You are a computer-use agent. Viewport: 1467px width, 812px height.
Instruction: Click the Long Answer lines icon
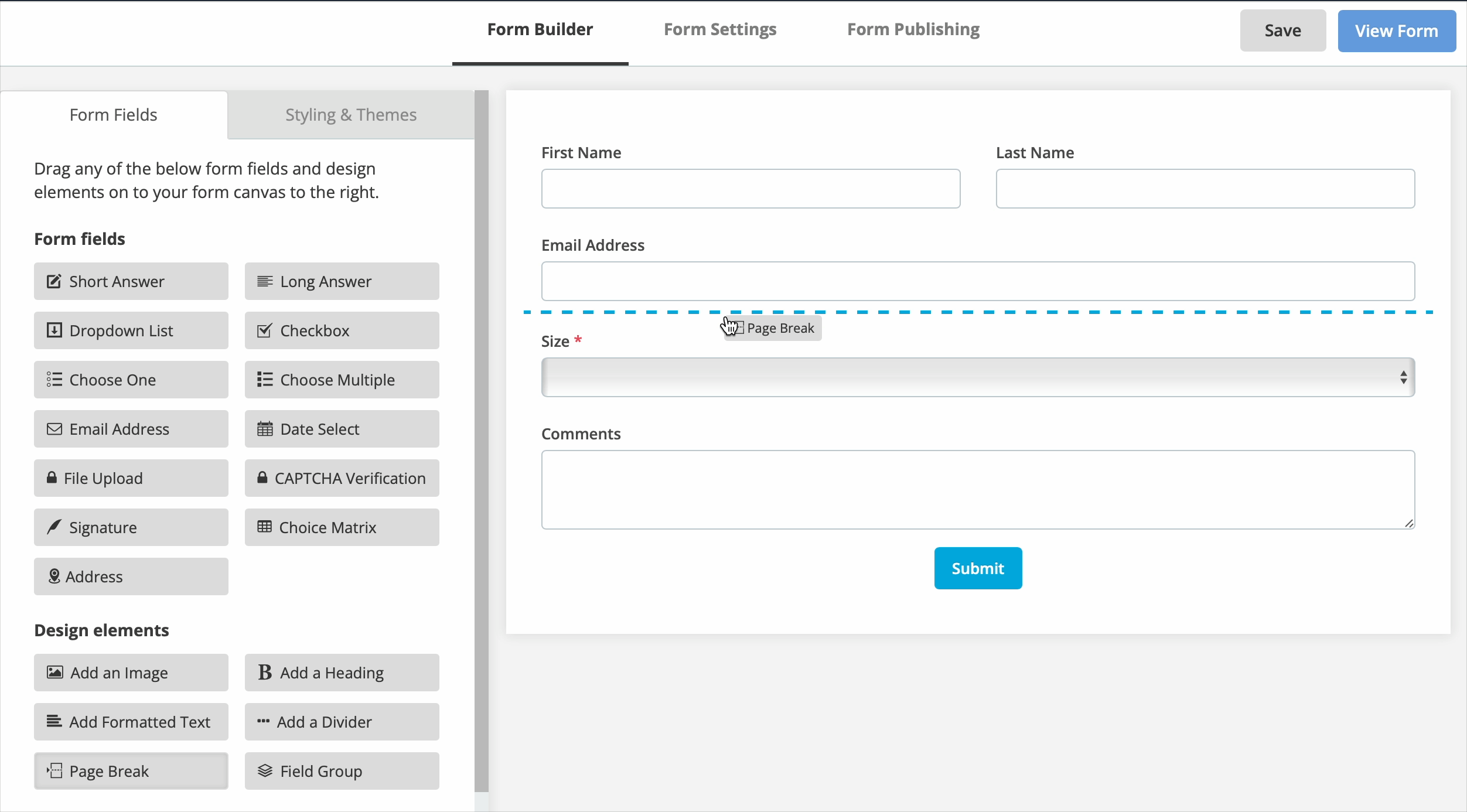265,281
